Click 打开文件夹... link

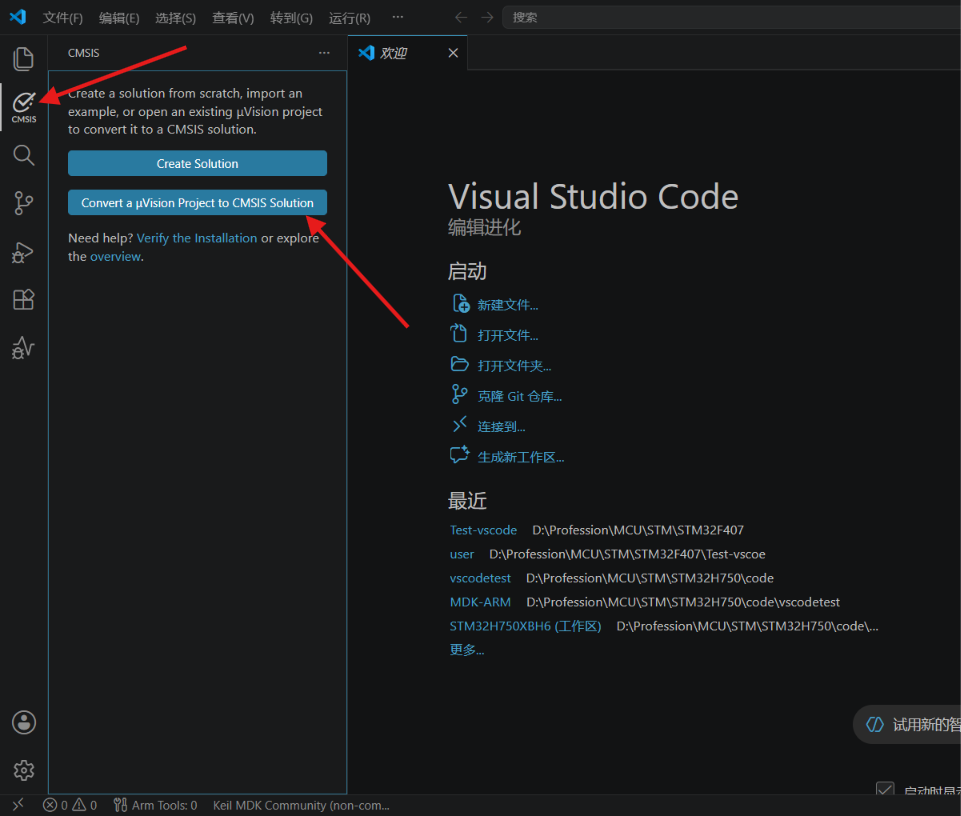pyautogui.click(x=514, y=366)
